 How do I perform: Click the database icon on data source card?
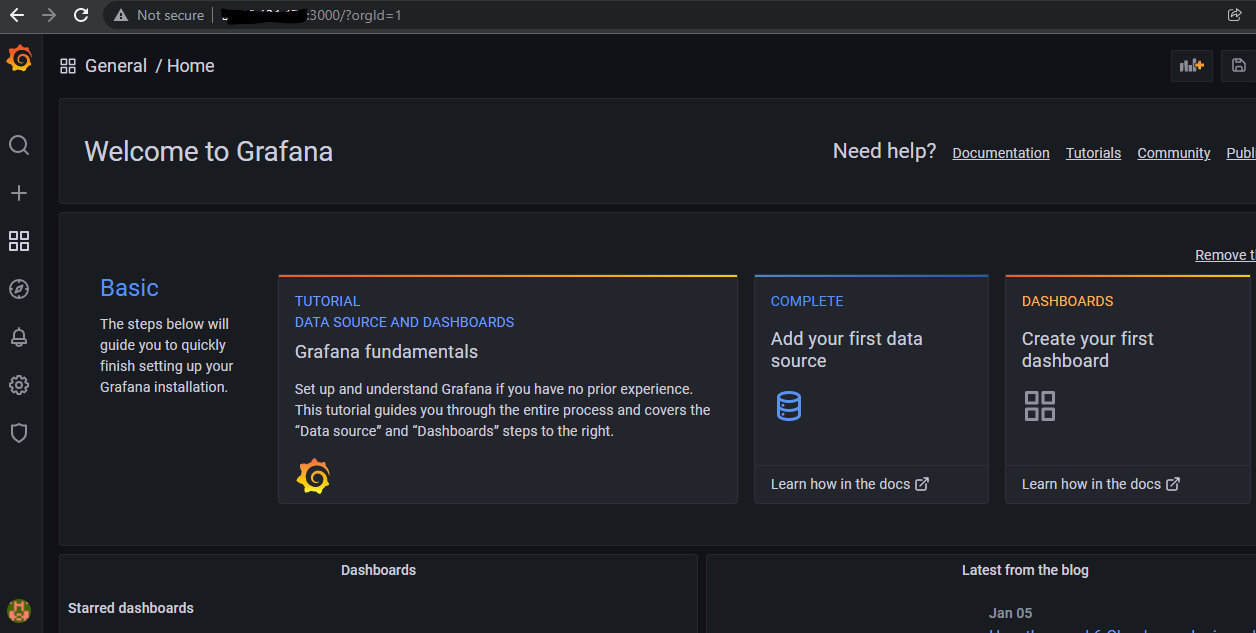coord(789,406)
